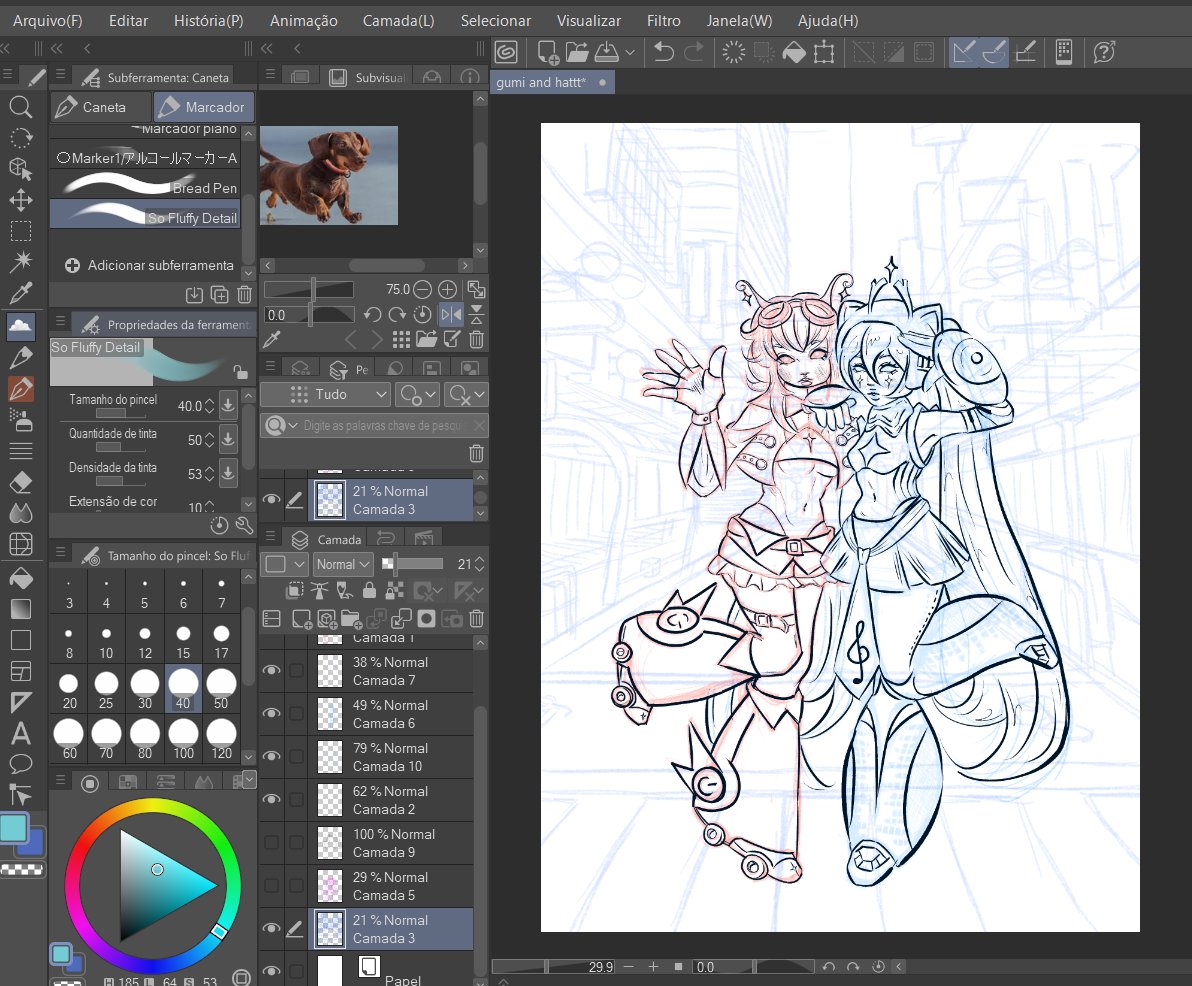The image size is (1192, 986).
Task: Select the Zoom magnifier tool
Action: pos(21,106)
